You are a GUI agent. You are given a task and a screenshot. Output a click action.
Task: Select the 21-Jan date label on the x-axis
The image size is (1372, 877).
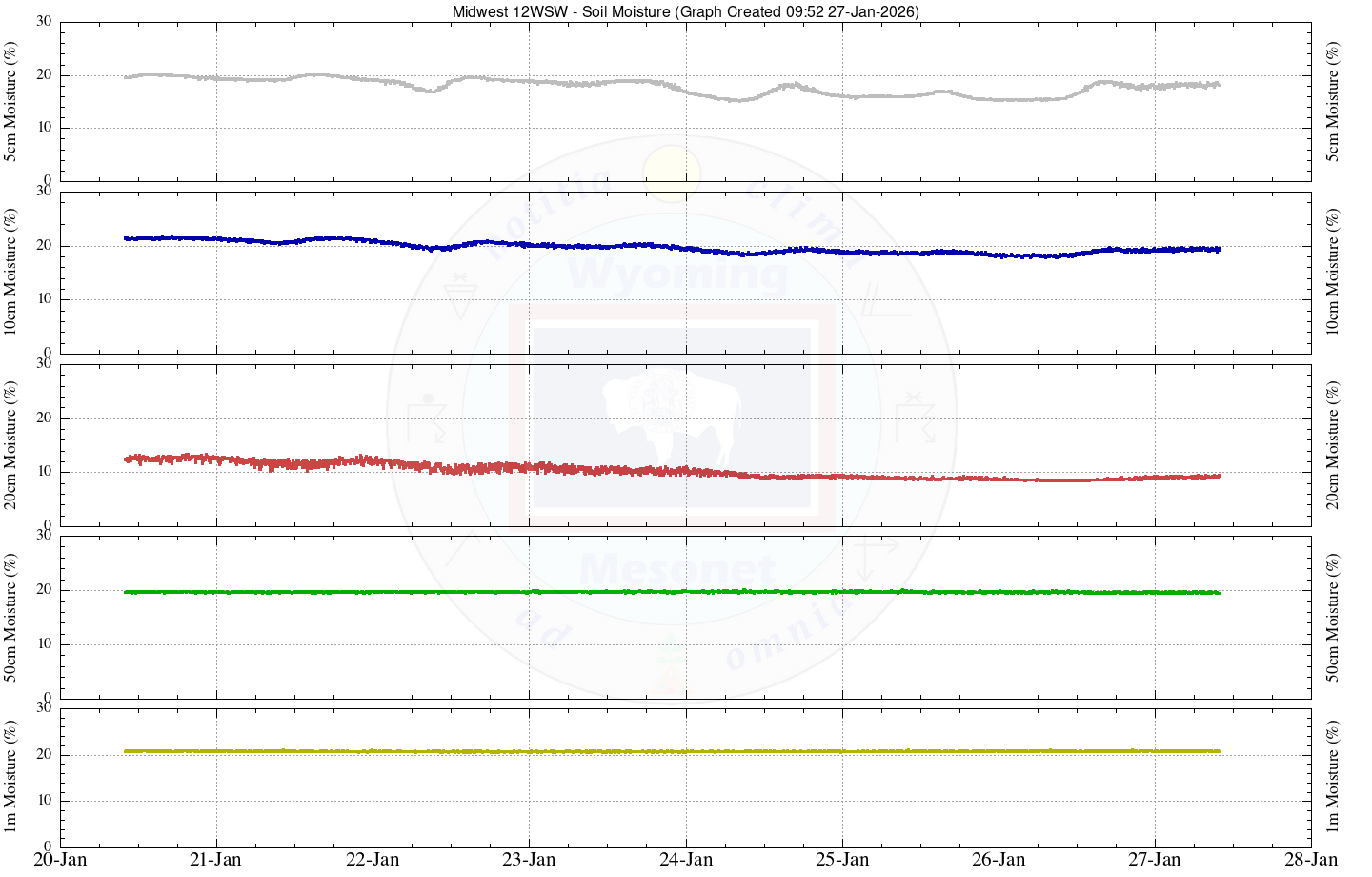pyautogui.click(x=216, y=860)
